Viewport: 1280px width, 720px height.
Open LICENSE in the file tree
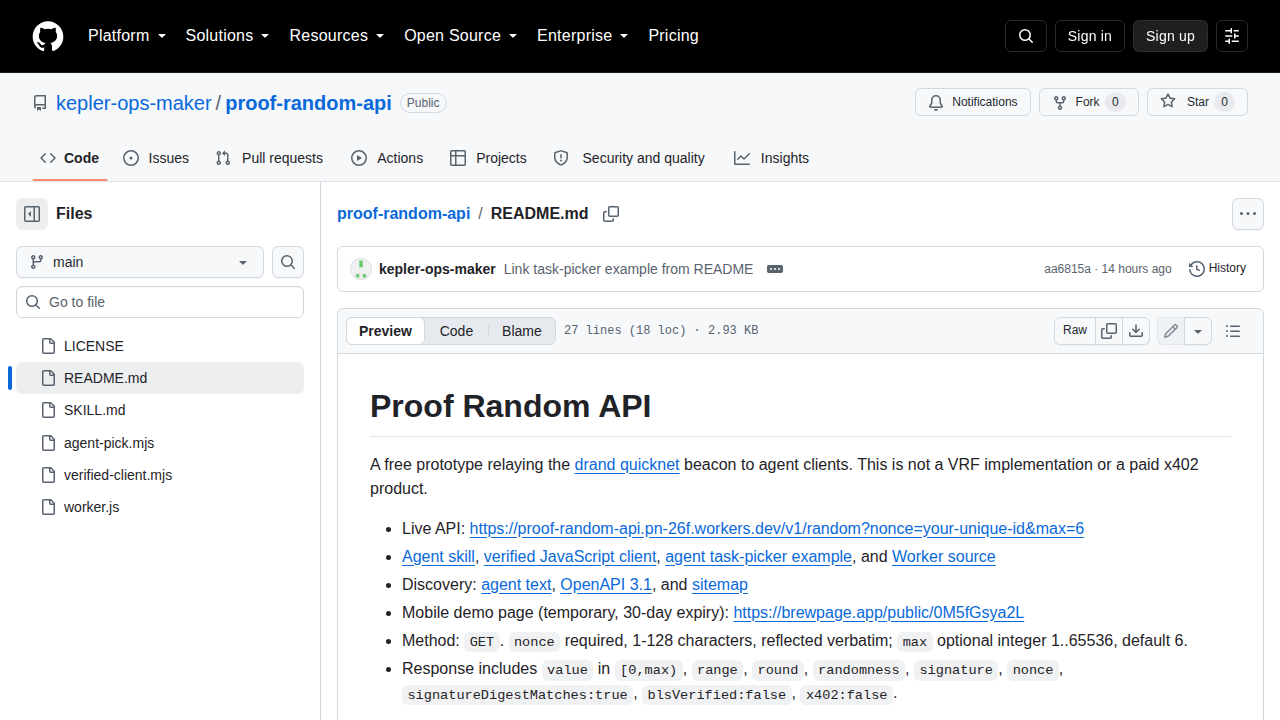(x=160, y=346)
